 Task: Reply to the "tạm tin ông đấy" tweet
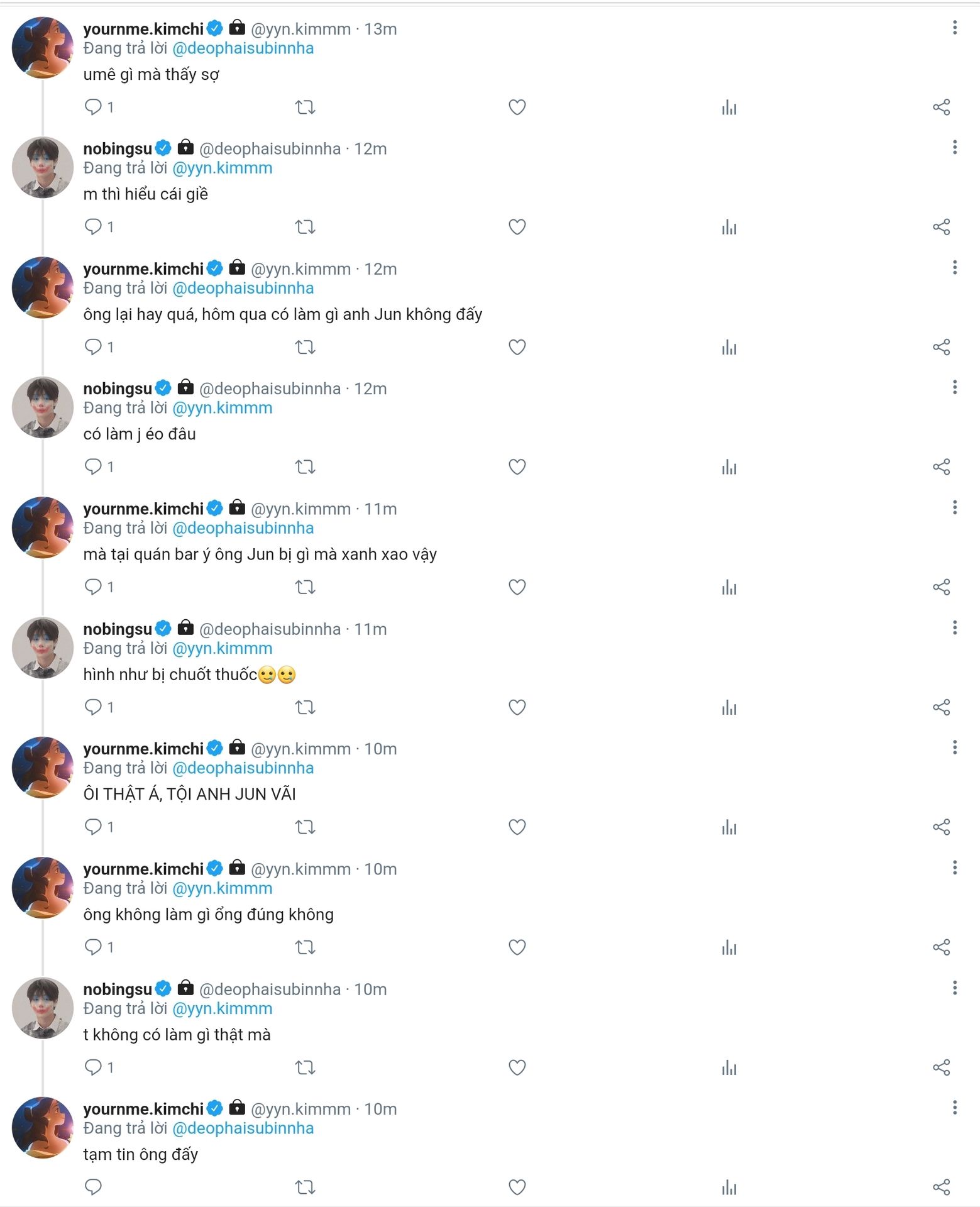[x=93, y=1188]
